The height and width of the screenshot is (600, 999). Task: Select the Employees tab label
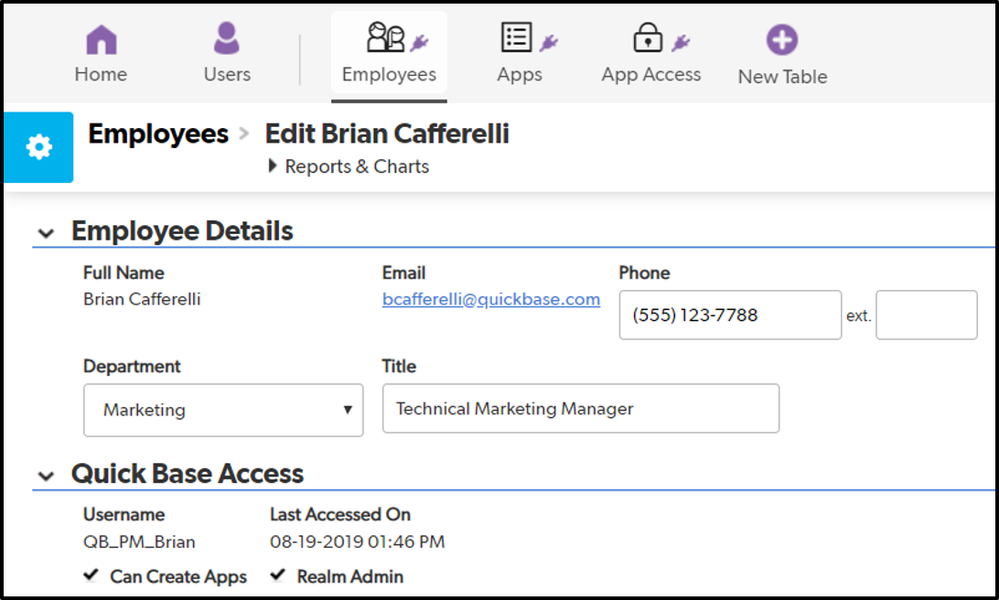click(389, 75)
